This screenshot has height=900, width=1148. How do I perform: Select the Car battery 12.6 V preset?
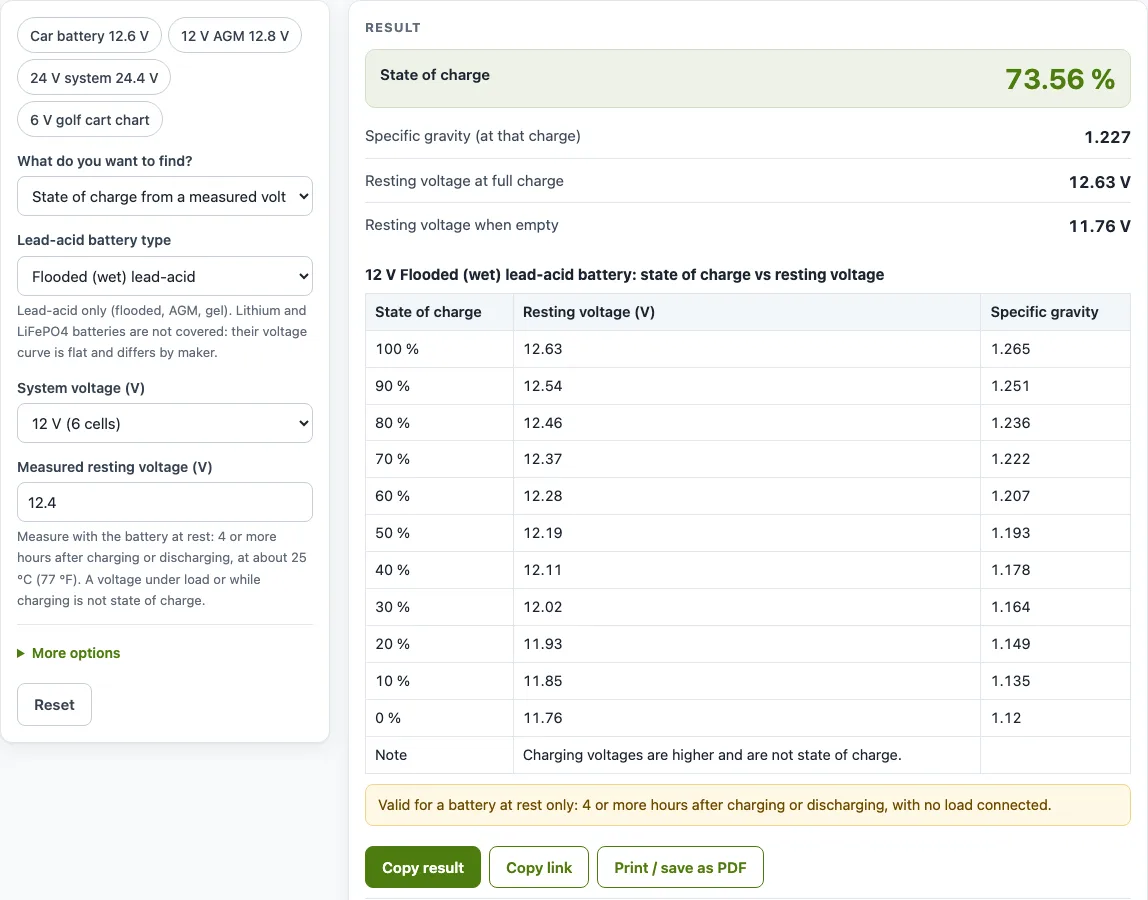point(89,36)
